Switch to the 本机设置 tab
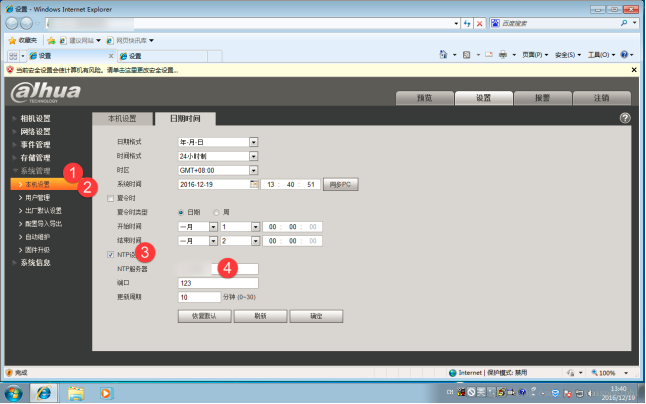Image resolution: width=646 pixels, height=404 pixels. [x=122, y=118]
